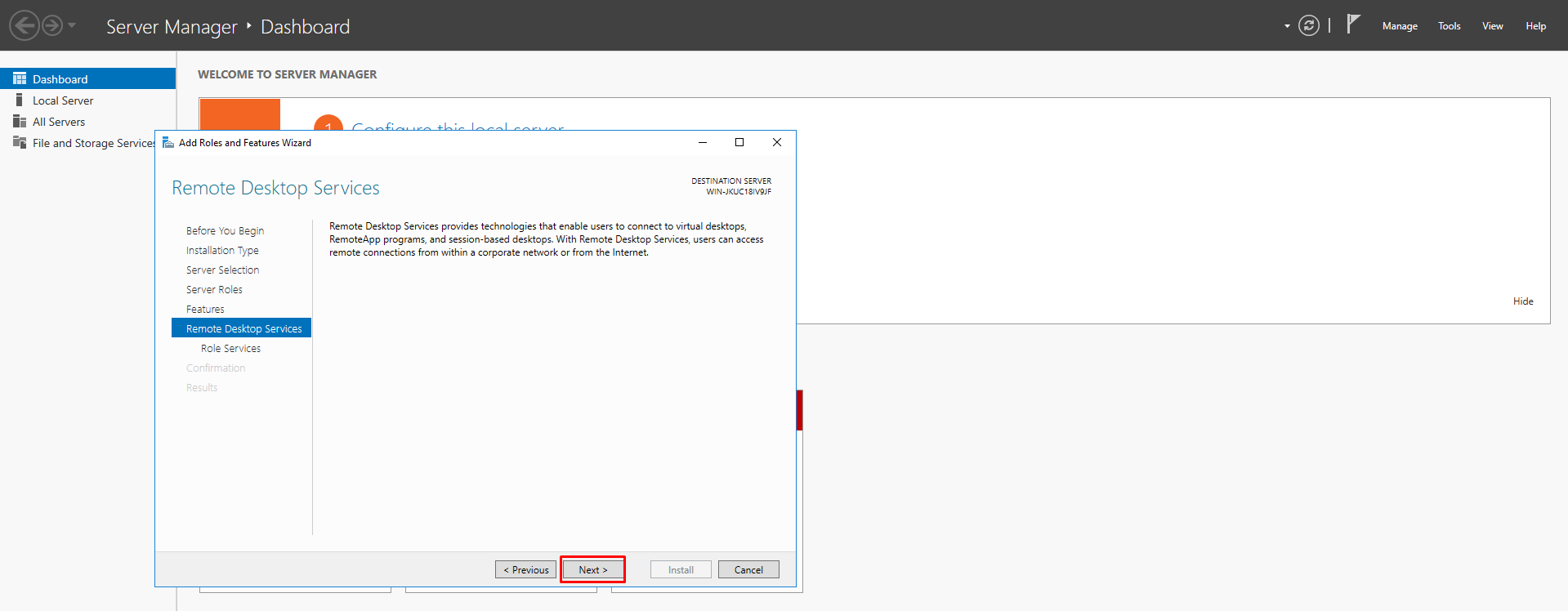Click the Dashboard breadcrumb in the header
The width and height of the screenshot is (1568, 611).
coord(305,26)
